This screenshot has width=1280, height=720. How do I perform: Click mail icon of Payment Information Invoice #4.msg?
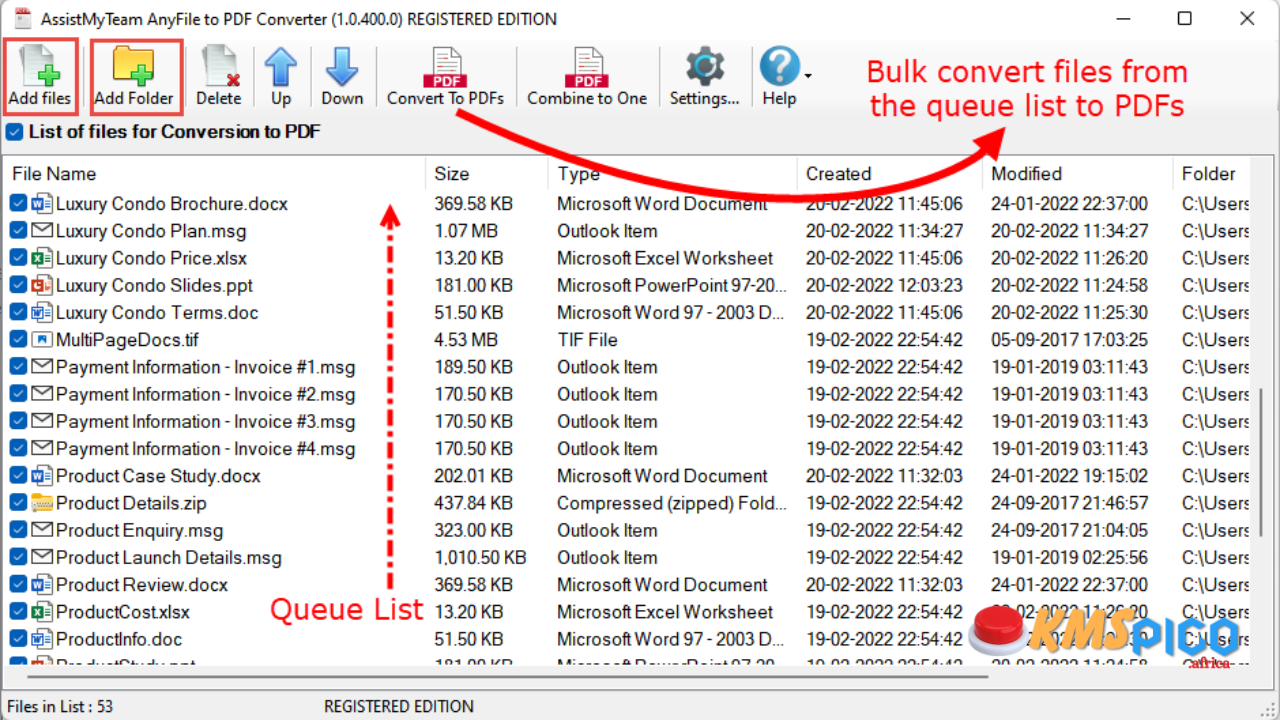tap(42, 448)
